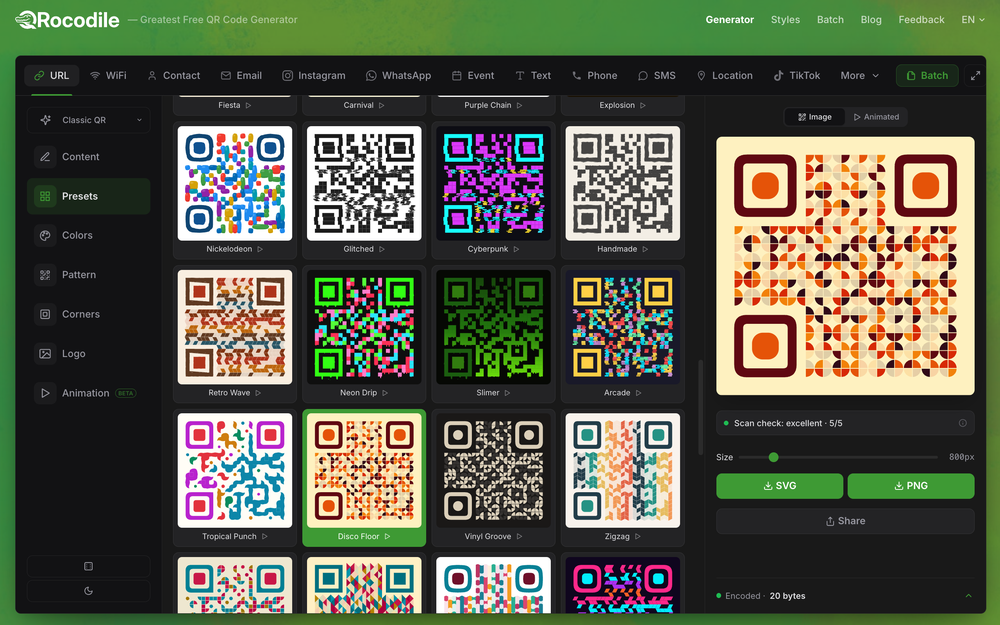This screenshot has width=1000, height=625.
Task: Play animation preview for Disco Floor preset
Action: point(387,536)
